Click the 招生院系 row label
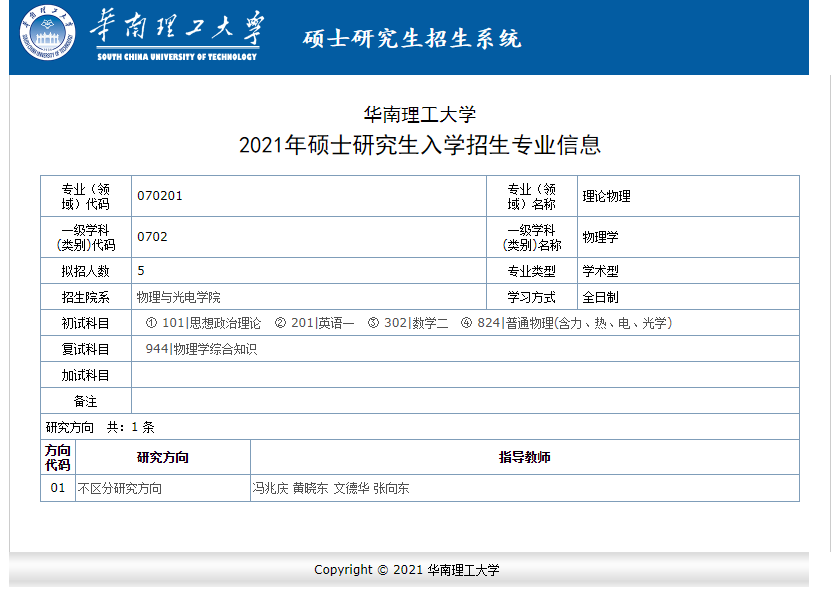Screen dimensions: 833x606 (x=86, y=297)
